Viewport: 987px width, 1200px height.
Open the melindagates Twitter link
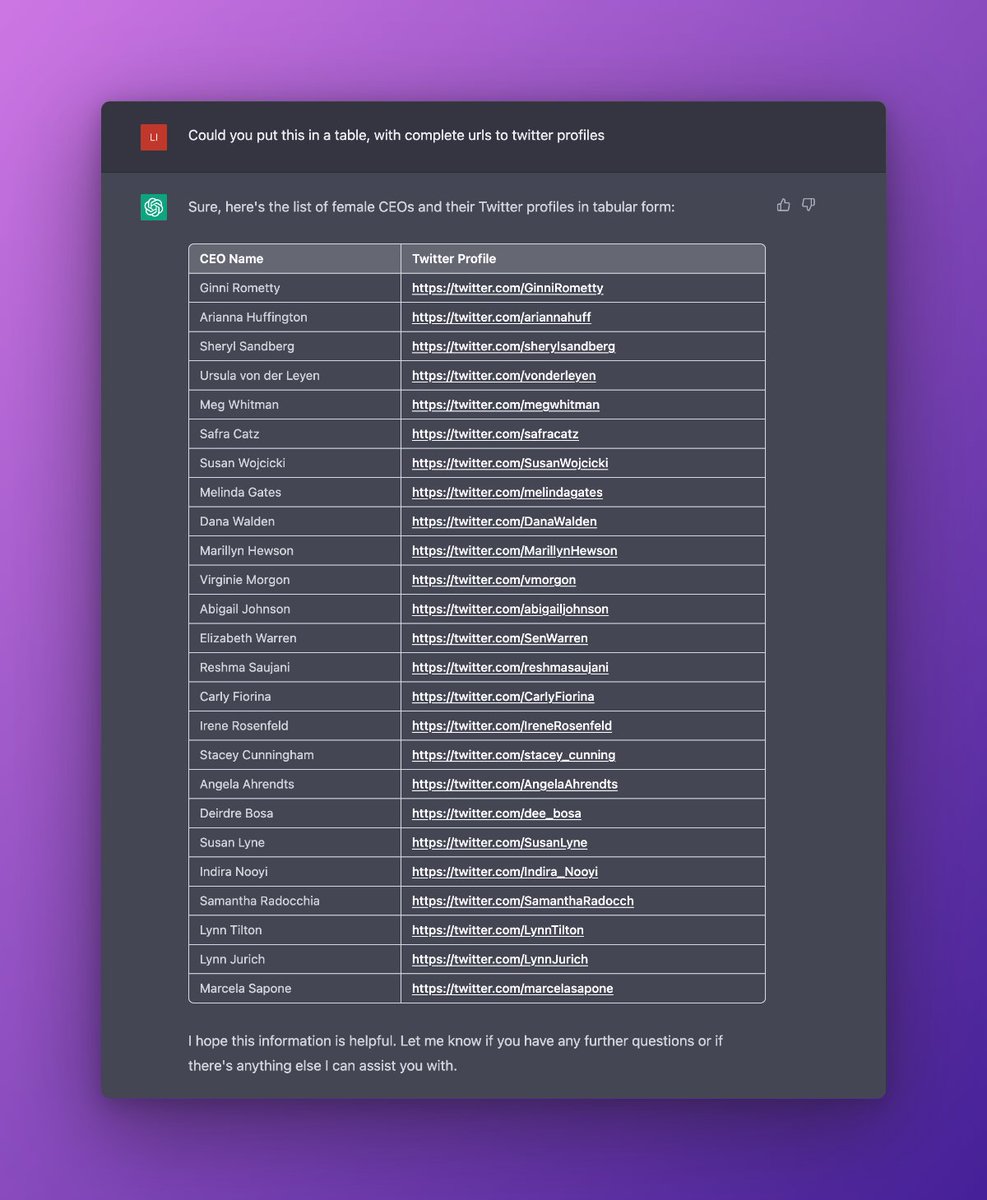tap(507, 492)
